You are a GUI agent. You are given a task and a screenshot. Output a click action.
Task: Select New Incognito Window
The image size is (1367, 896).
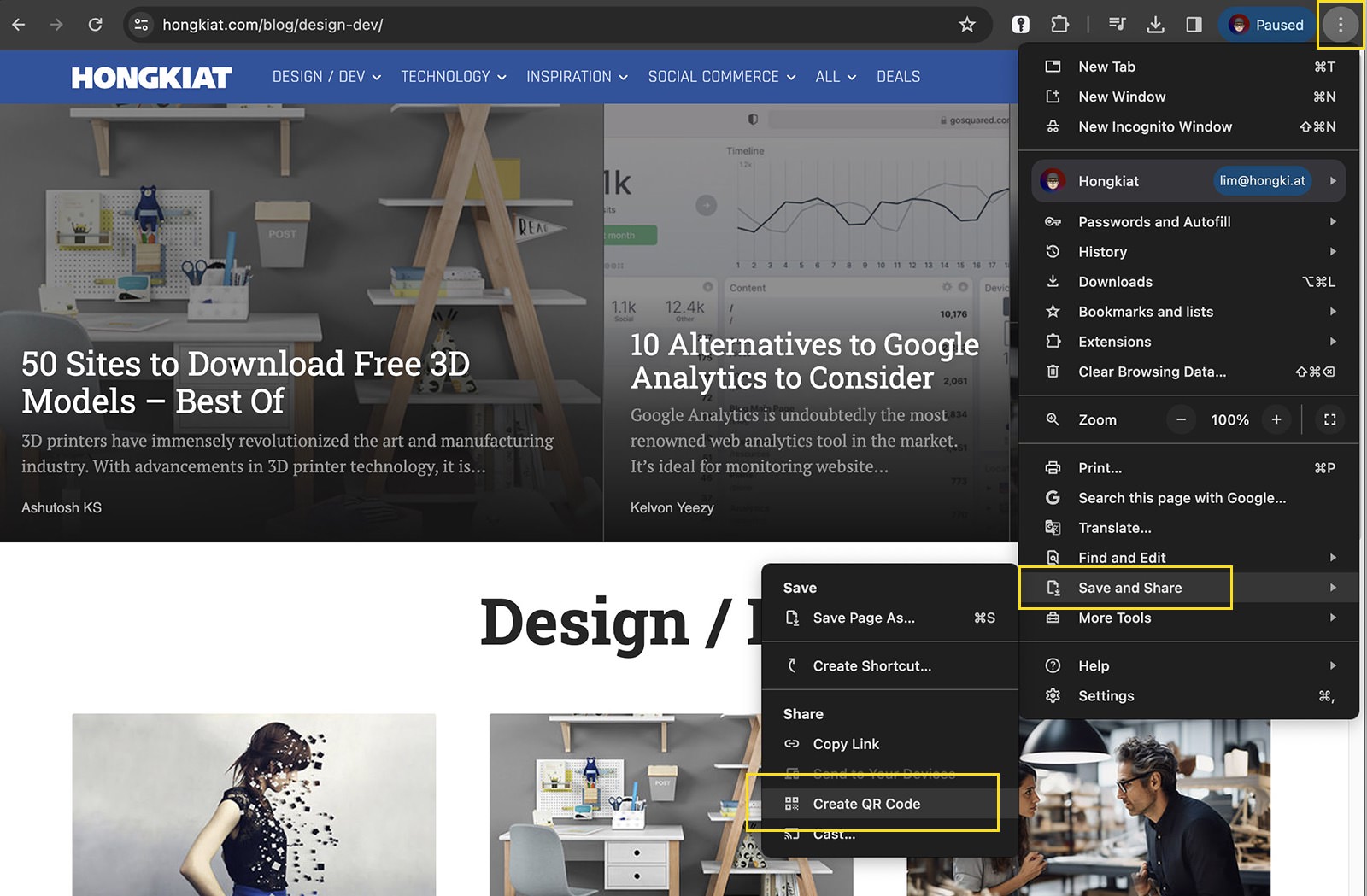click(1188, 126)
